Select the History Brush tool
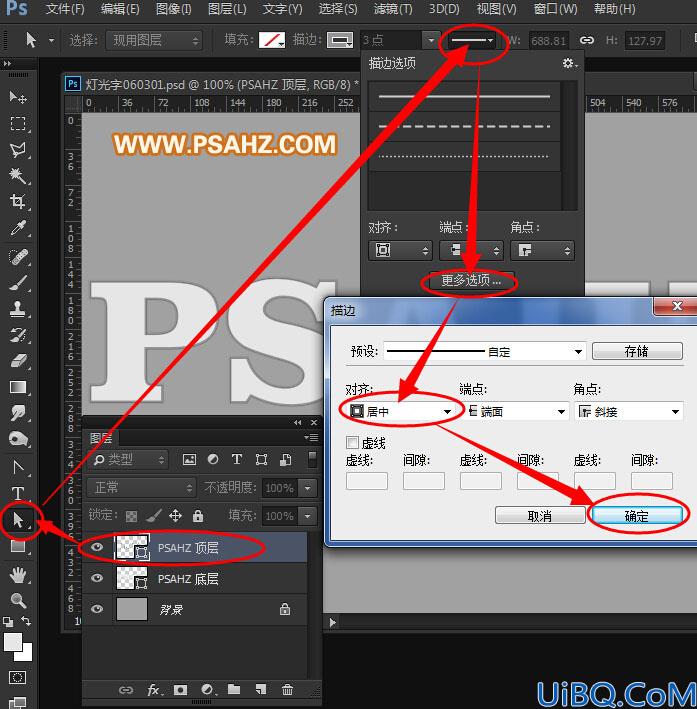Image resolution: width=697 pixels, height=709 pixels. (18, 335)
